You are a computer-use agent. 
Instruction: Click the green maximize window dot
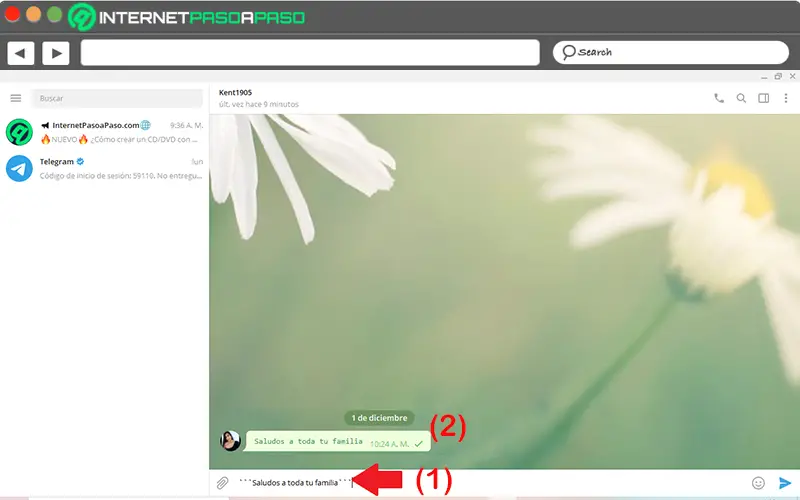55,14
